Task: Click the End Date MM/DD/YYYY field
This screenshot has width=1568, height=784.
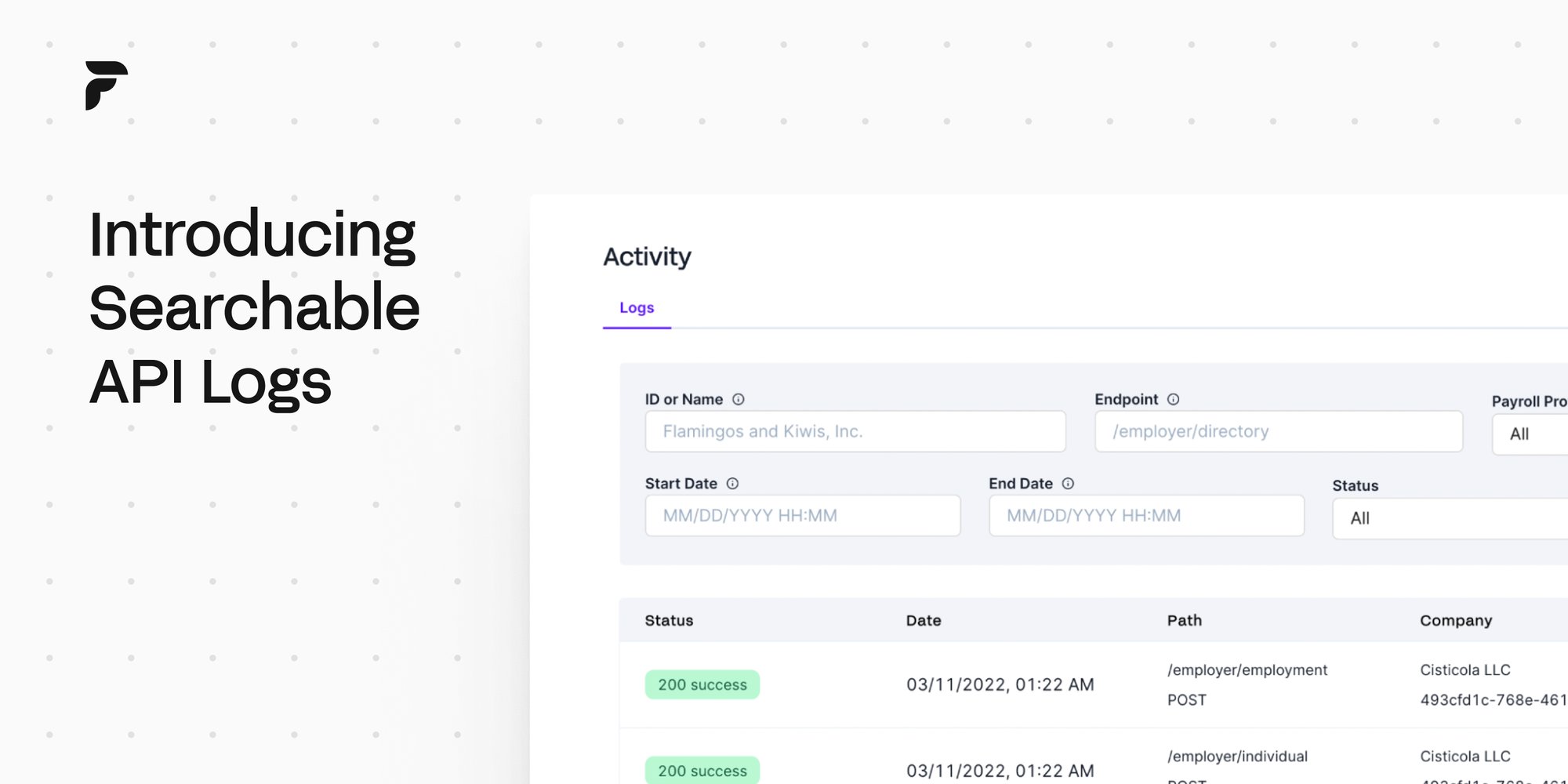Action: pyautogui.click(x=1146, y=515)
